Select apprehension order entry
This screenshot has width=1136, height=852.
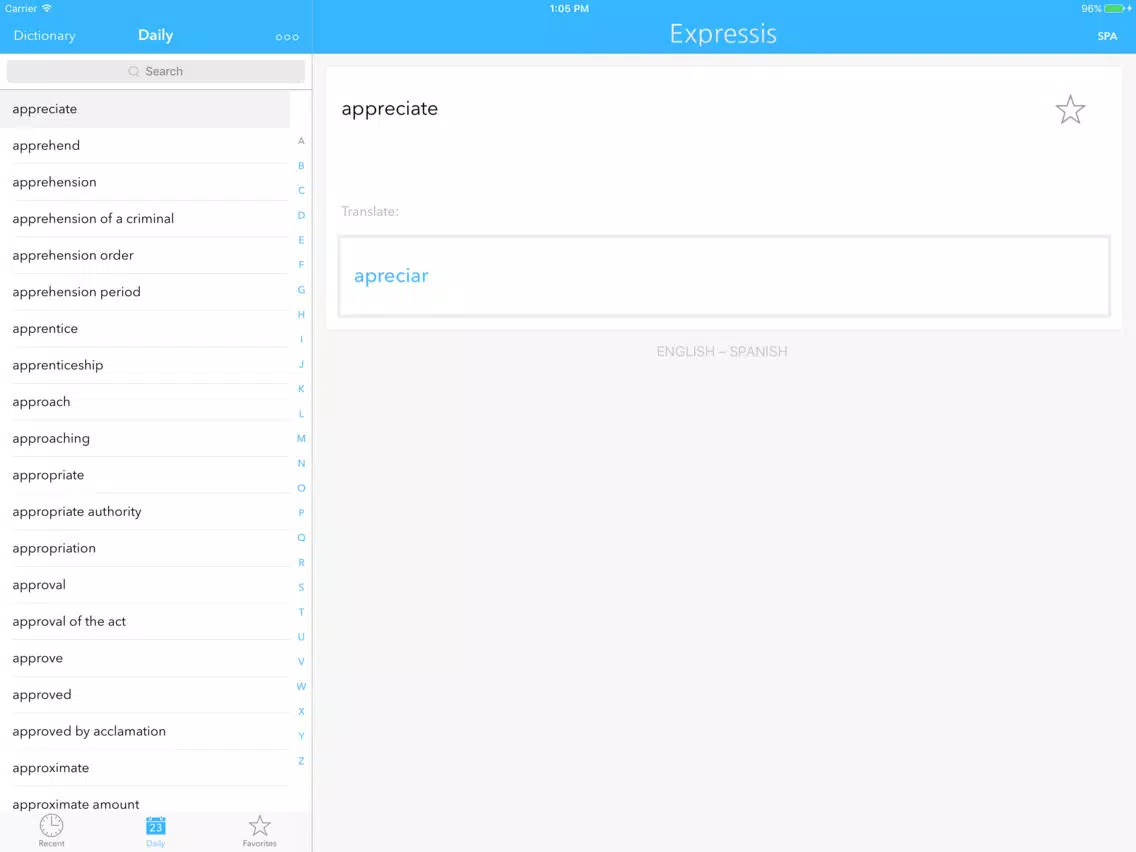point(145,255)
